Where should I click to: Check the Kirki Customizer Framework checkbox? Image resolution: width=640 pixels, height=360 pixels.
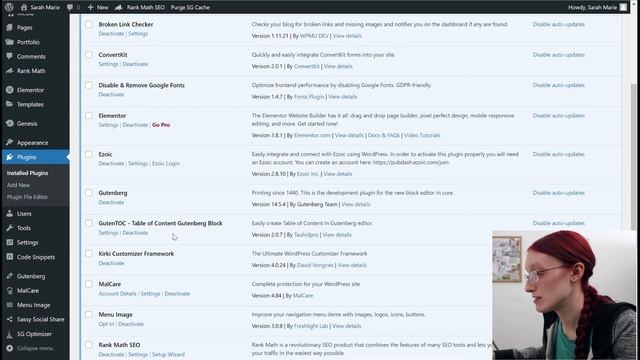[x=89, y=253]
